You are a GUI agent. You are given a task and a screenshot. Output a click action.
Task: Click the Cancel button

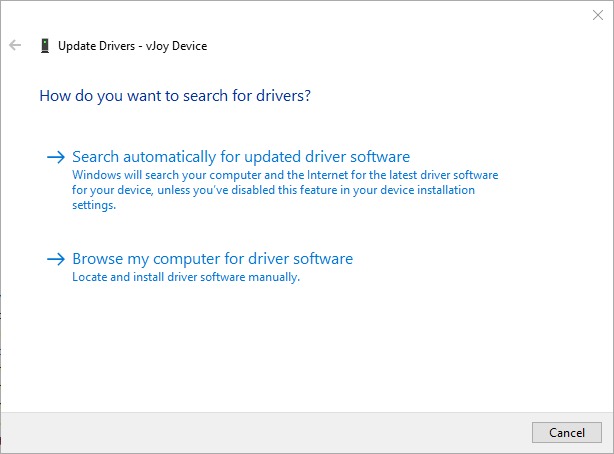(x=567, y=432)
